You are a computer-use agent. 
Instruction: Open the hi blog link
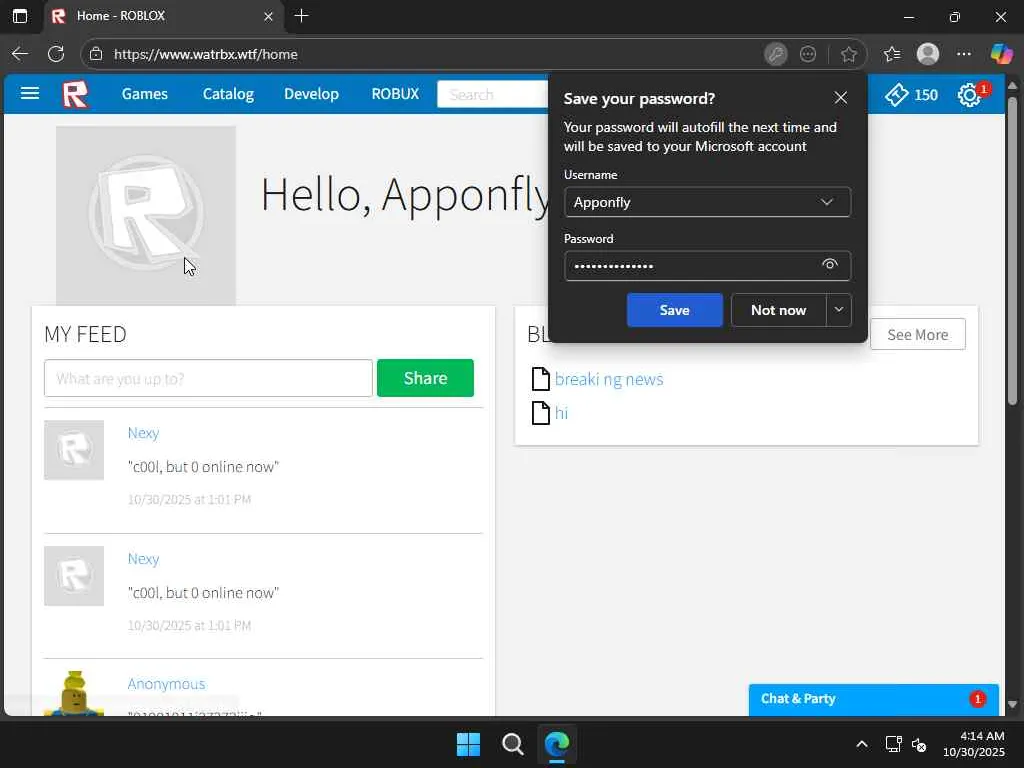(561, 413)
